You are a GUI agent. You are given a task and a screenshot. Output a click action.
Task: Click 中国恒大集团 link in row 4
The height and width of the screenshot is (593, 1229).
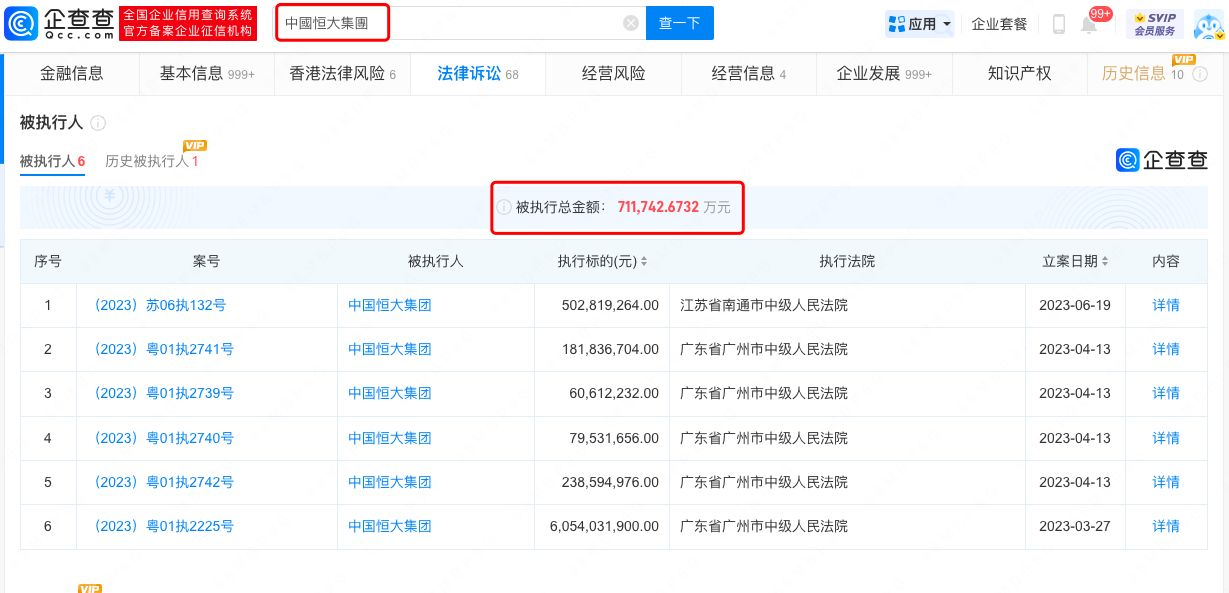coord(390,438)
